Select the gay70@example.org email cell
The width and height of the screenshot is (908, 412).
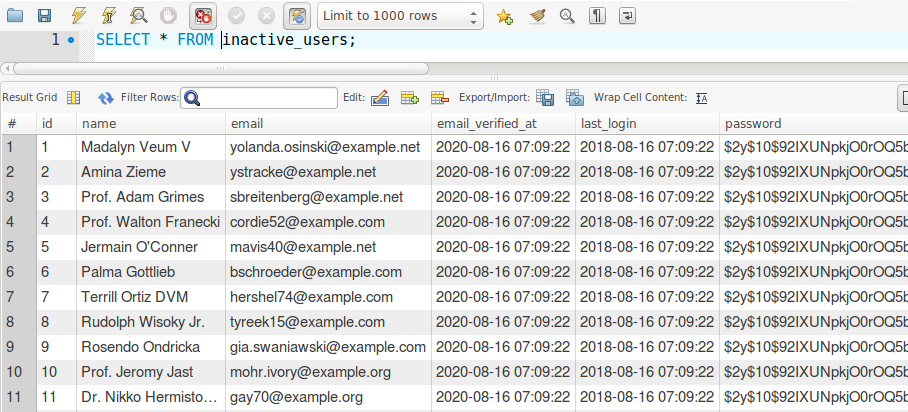328,396
